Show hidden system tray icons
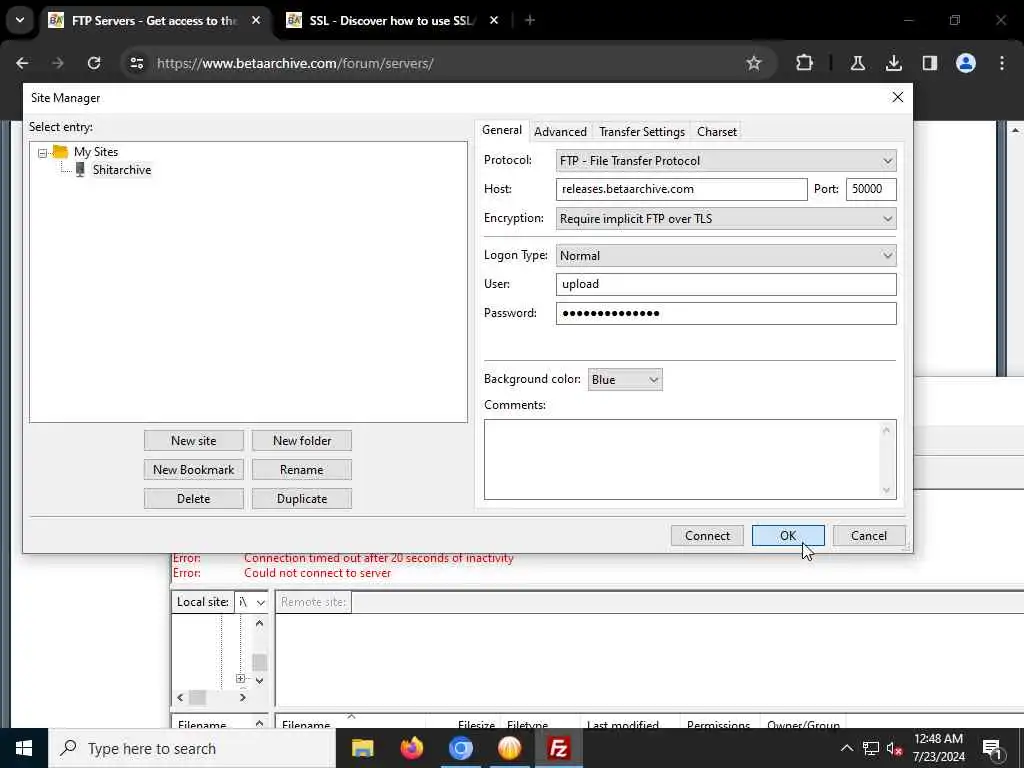The image size is (1024, 768). (x=846, y=748)
